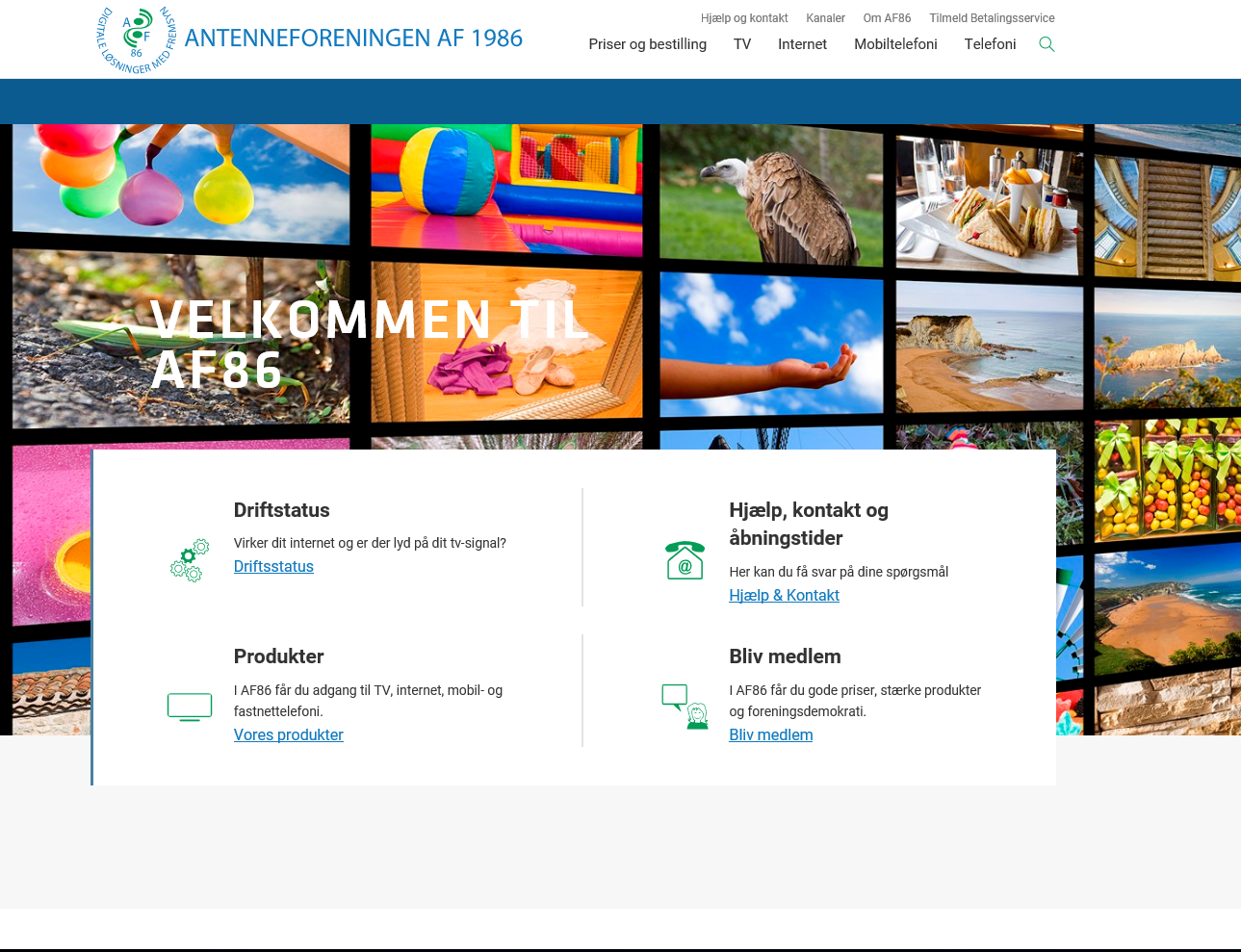The height and width of the screenshot is (952, 1241).
Task: Click the green gears Driftstatus icon
Action: pyautogui.click(x=190, y=560)
